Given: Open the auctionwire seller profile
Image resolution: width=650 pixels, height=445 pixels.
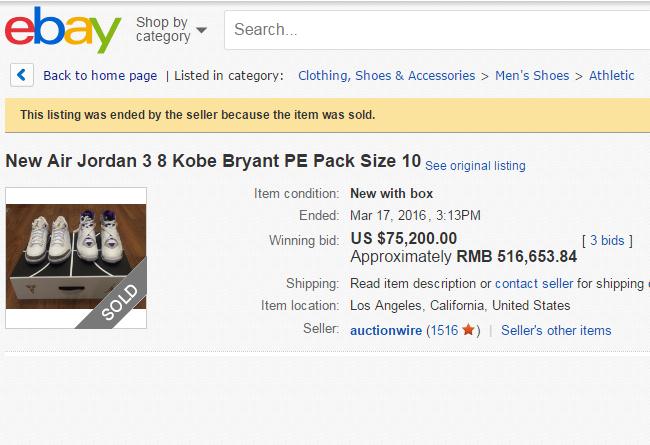Looking at the screenshot, I should click(386, 330).
